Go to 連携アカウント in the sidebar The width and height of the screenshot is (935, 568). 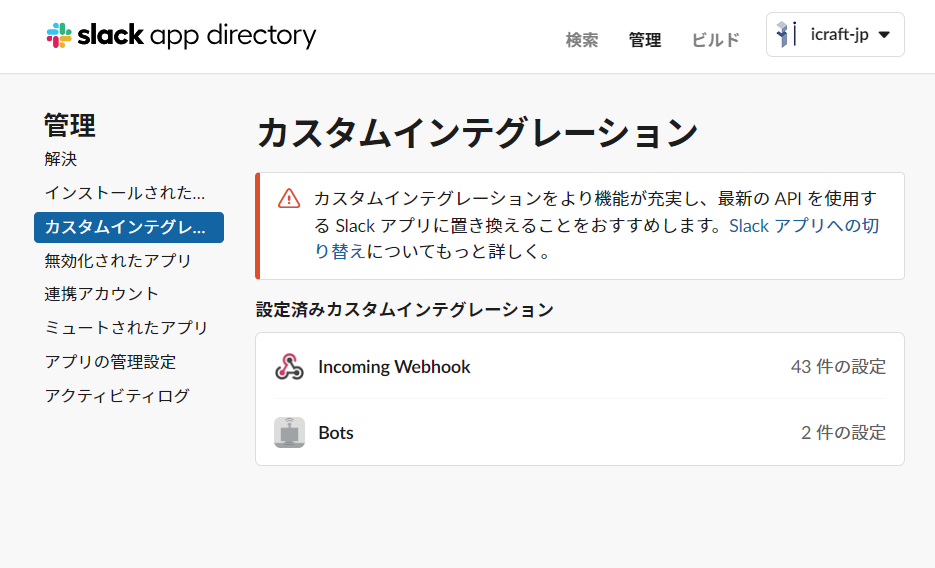pos(101,294)
